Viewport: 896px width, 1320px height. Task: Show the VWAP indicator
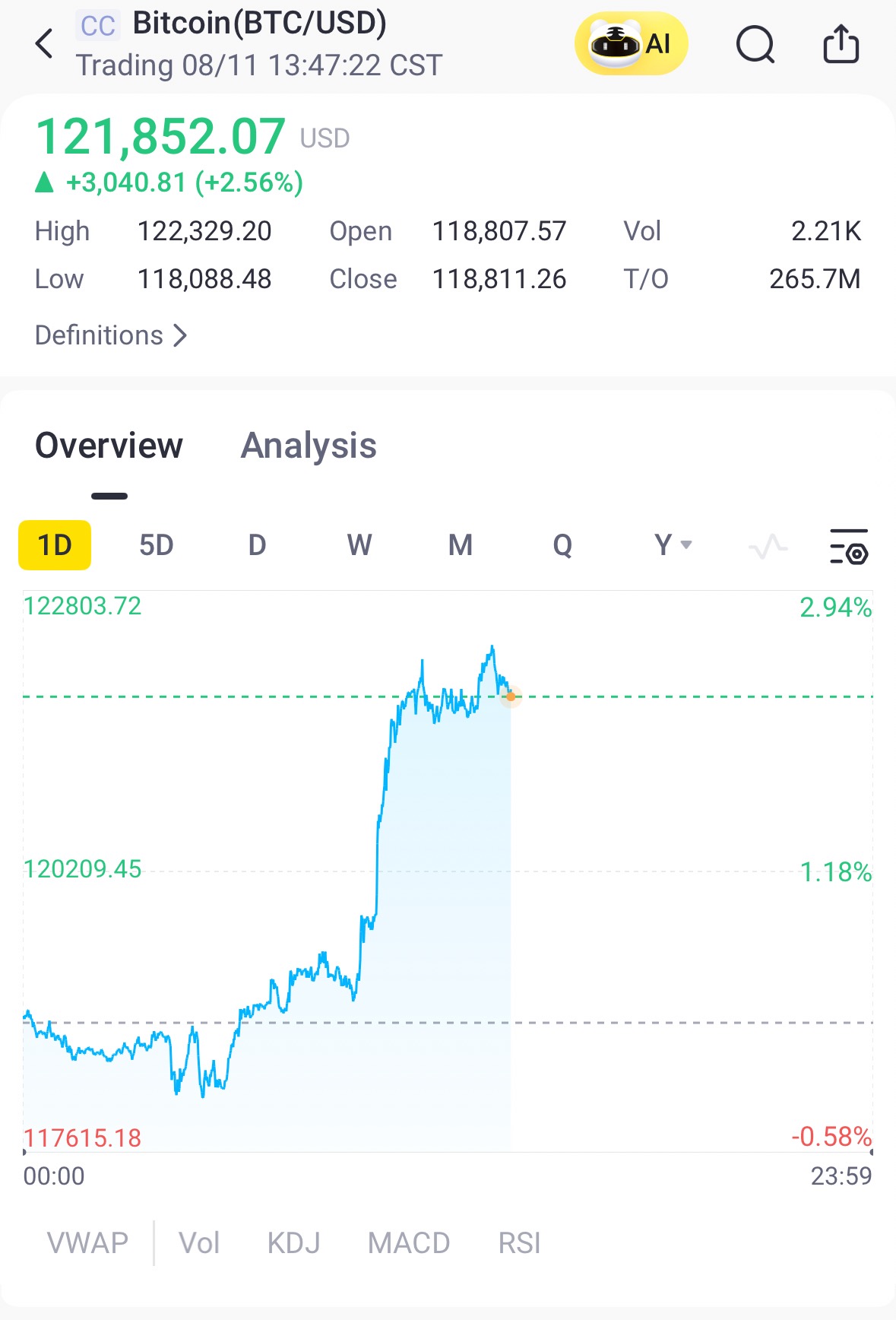(87, 1243)
